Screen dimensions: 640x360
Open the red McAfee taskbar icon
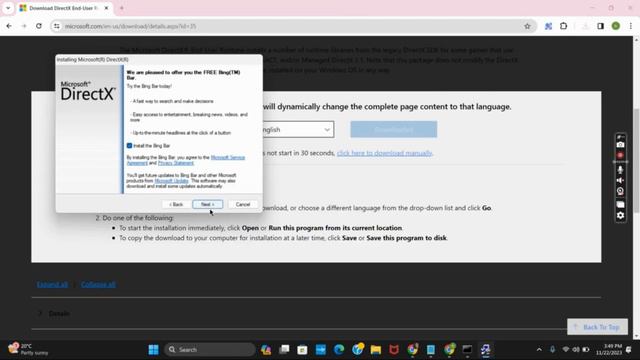pos(394,350)
